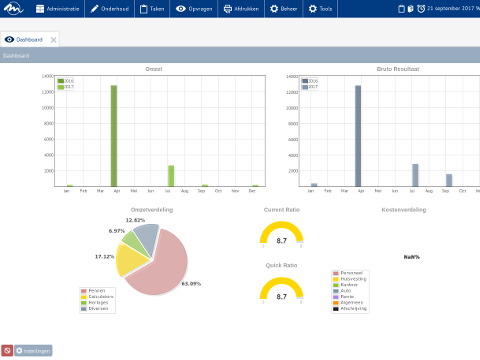This screenshot has height=360, width=480.
Task: Click the 2016 legend swatch in Omzet chart
Action: click(x=61, y=81)
